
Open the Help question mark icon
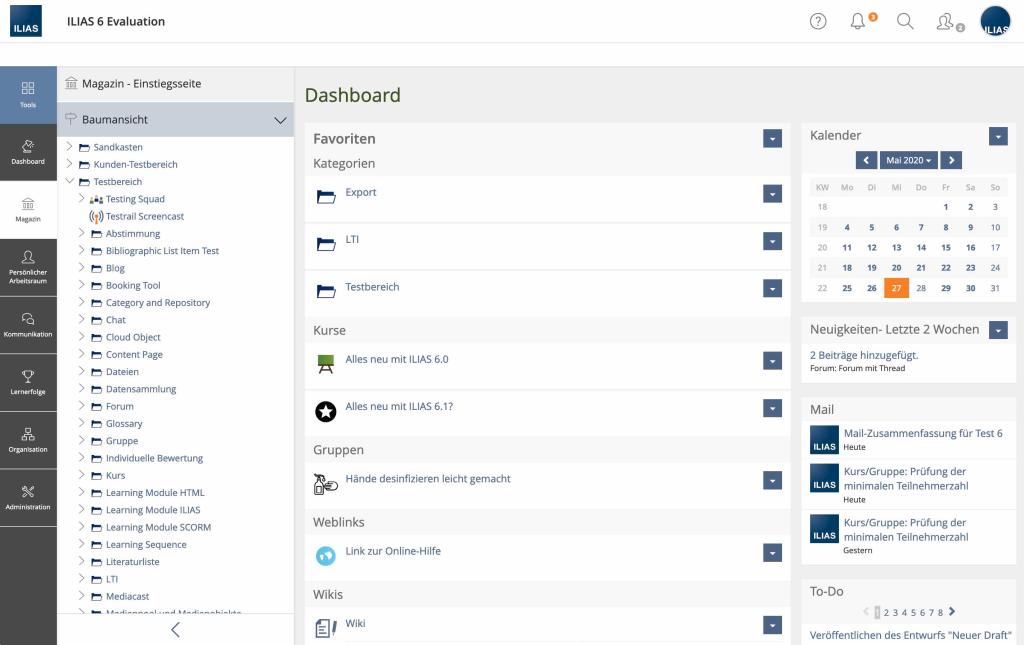[818, 21]
